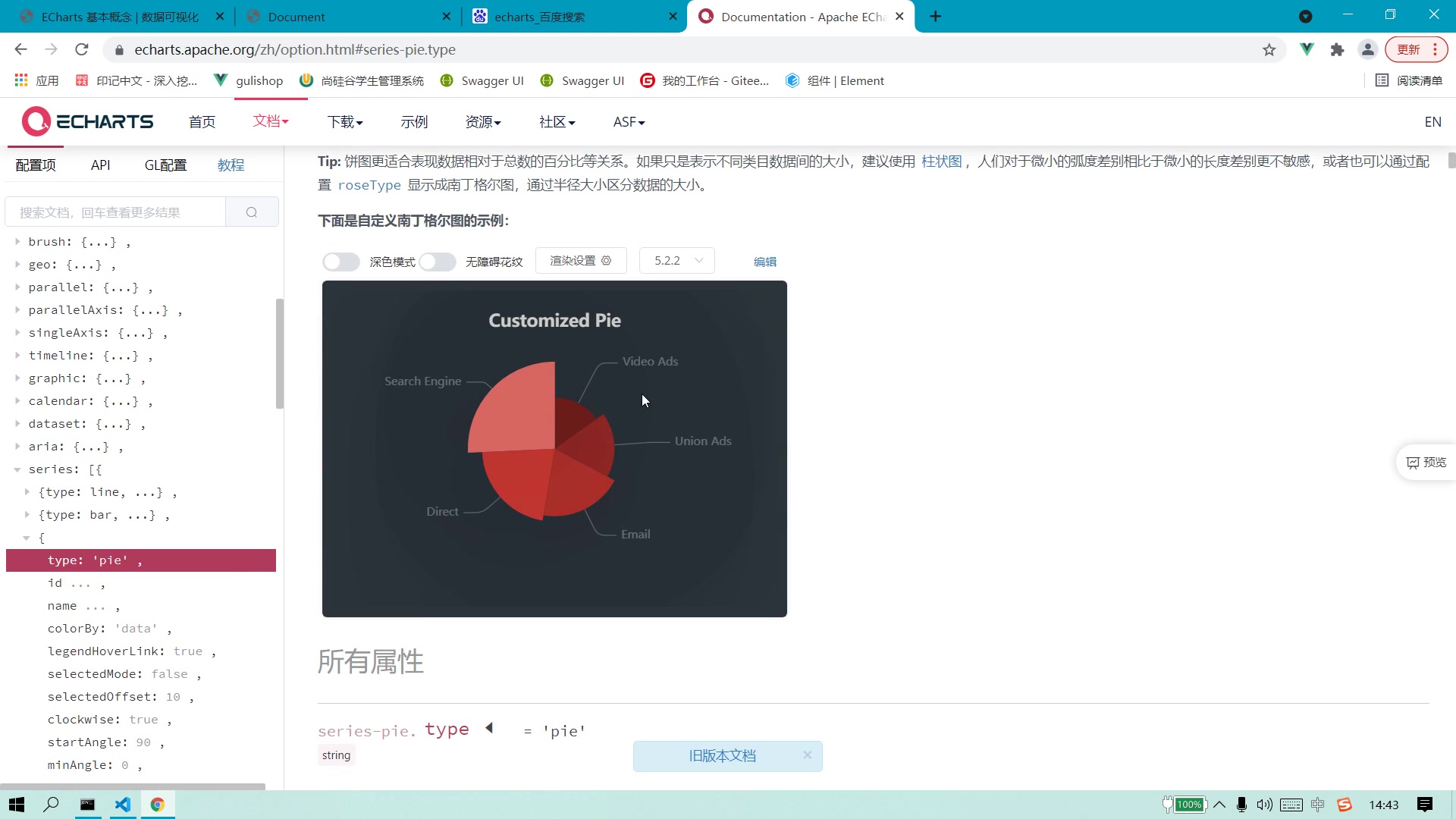1456x819 pixels.
Task: Click the search magnifier button in sidebar
Action: point(252,212)
